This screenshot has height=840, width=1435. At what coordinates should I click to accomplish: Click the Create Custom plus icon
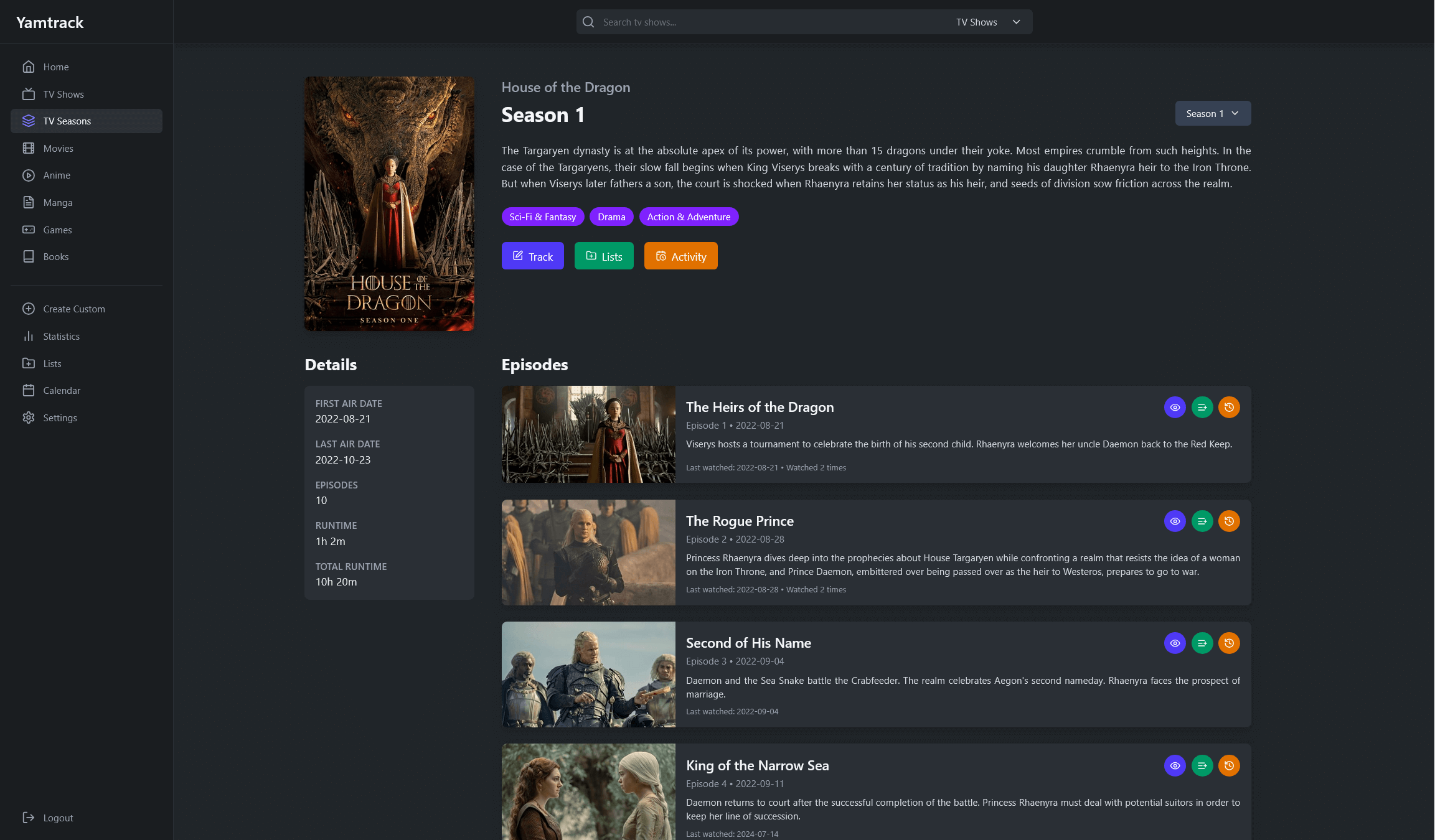[29, 309]
